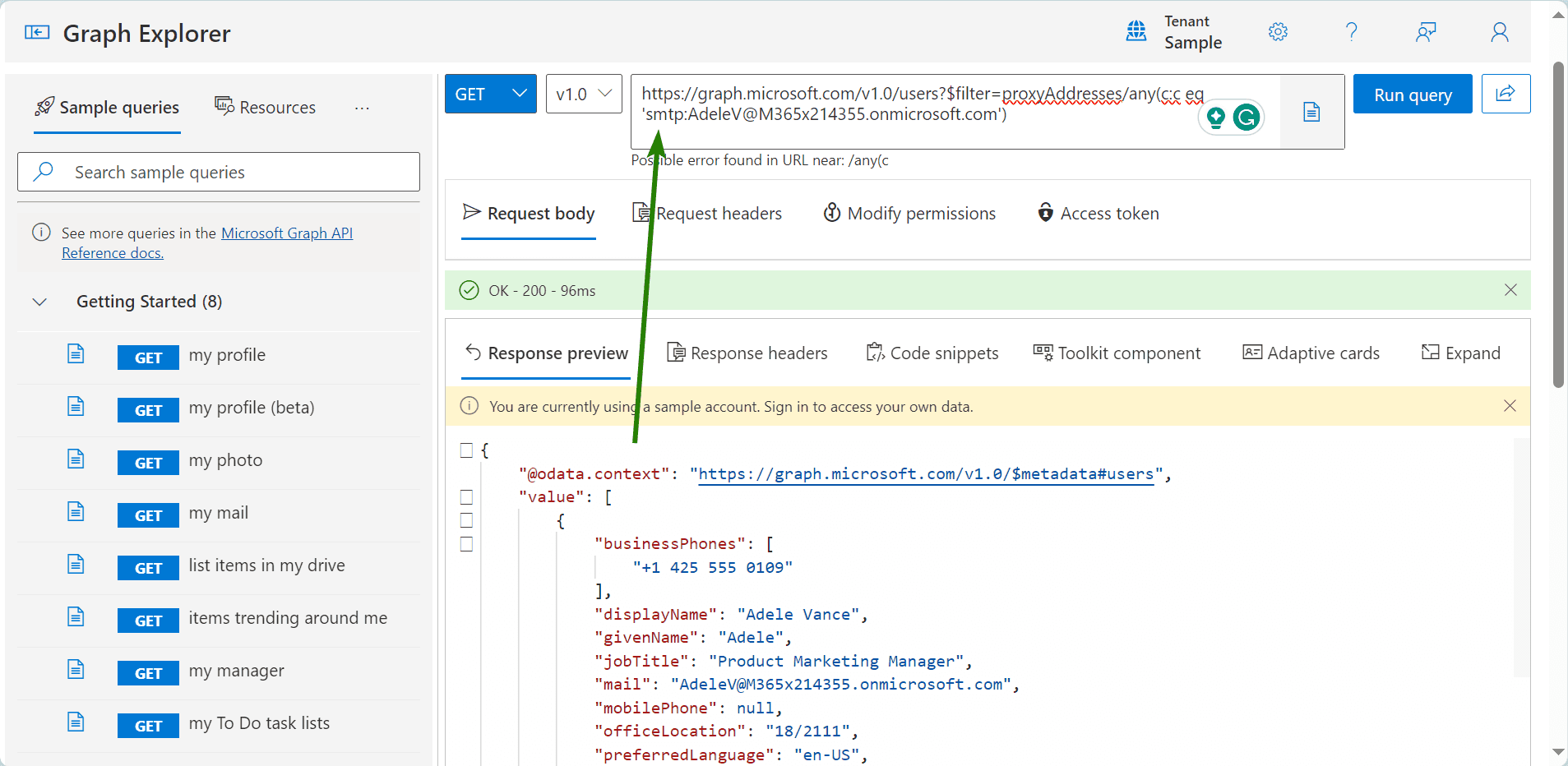
Task: Select the Access token tab
Action: (1099, 214)
